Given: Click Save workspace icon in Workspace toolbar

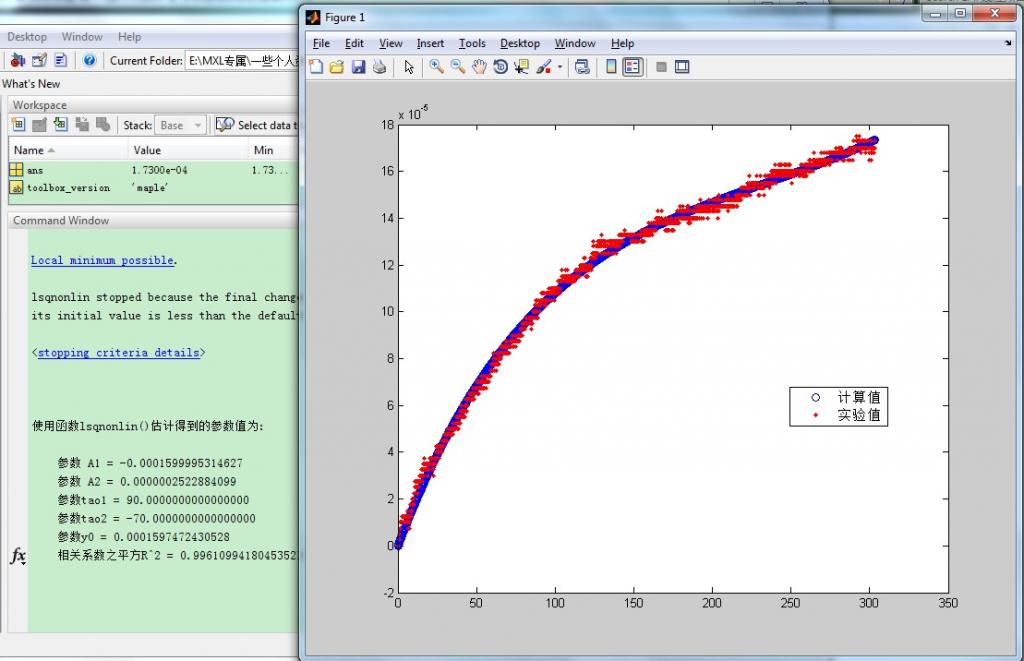Looking at the screenshot, I should click(82, 125).
